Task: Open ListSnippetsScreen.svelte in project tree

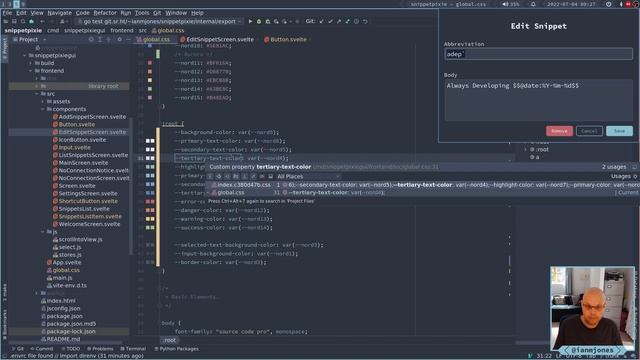Action: [x=90, y=156]
